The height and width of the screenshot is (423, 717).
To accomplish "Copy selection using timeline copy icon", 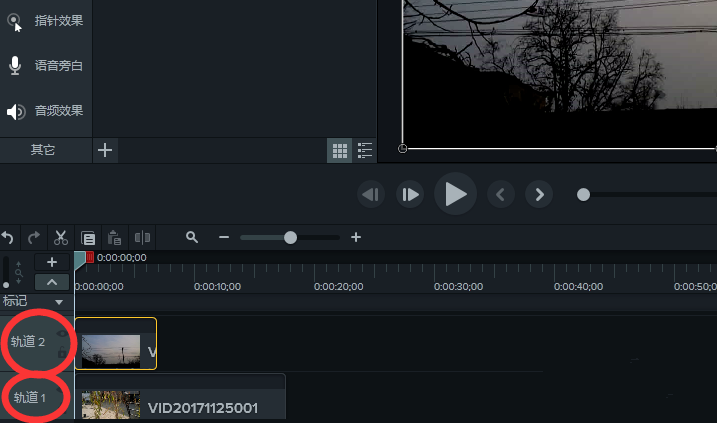I will point(88,238).
